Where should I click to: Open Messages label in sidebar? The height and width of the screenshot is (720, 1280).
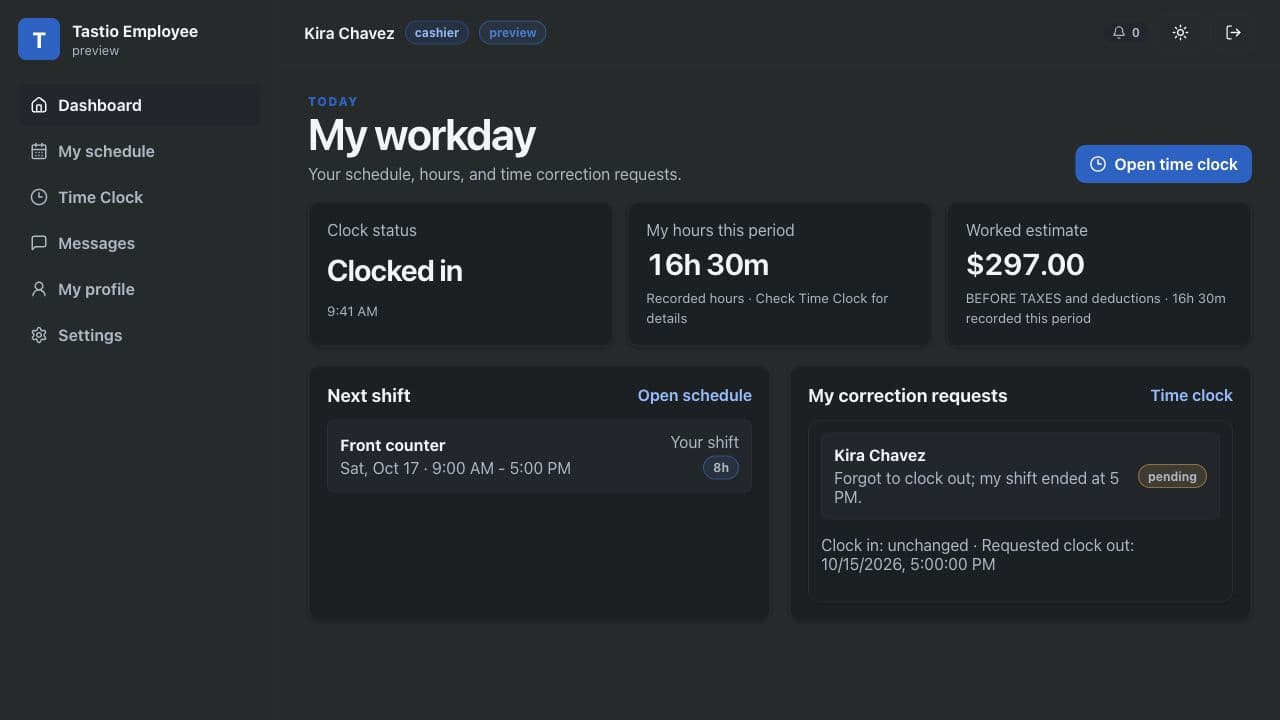pyautogui.click(x=96, y=243)
